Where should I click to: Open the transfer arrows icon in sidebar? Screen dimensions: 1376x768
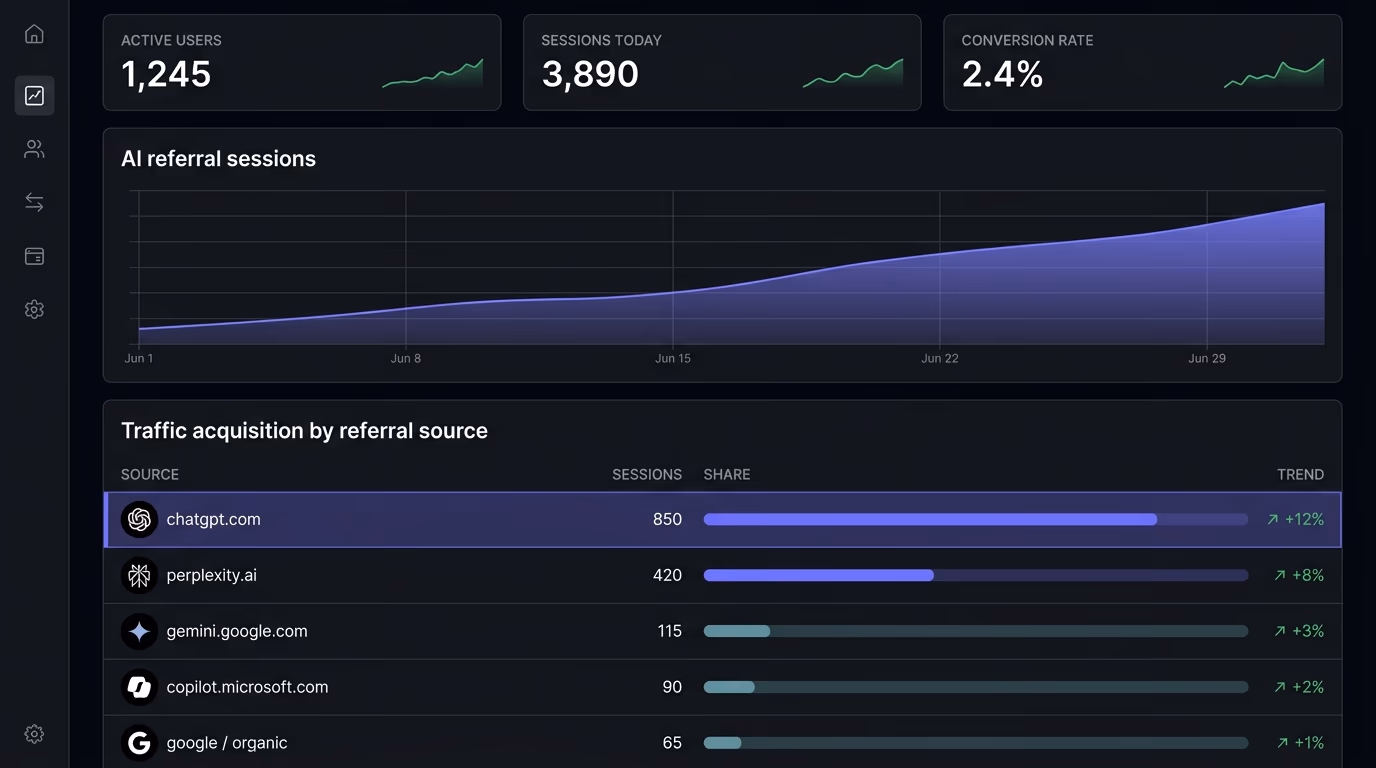point(34,202)
